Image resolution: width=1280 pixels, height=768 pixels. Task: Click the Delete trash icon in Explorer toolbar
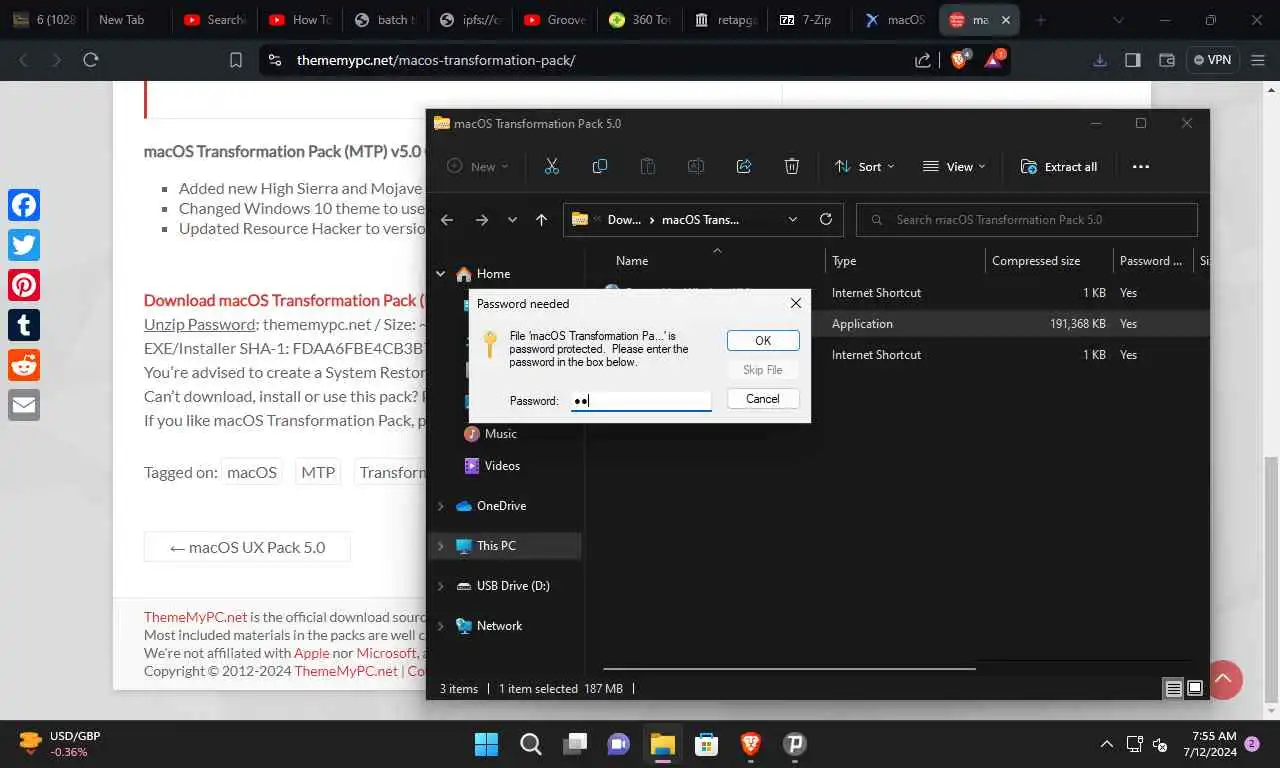tap(791, 167)
